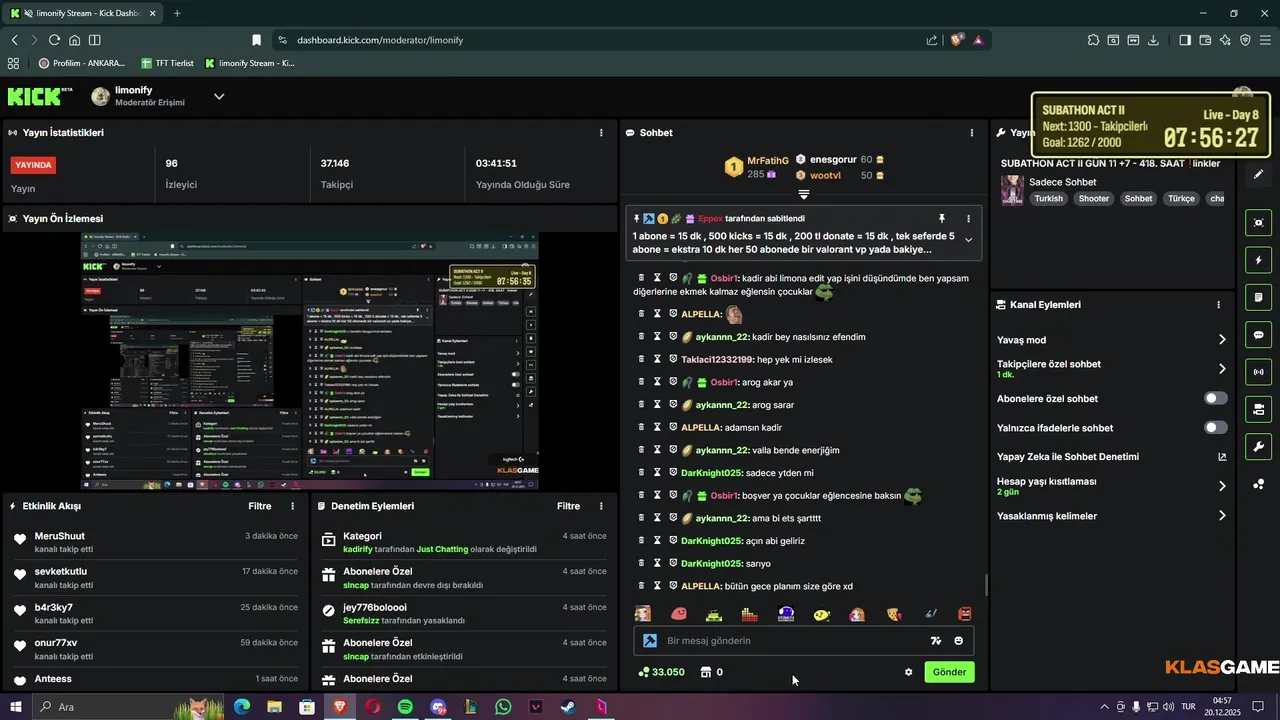Click the chat scrollbar
Screen dimensions: 1280x720
pos(986,586)
